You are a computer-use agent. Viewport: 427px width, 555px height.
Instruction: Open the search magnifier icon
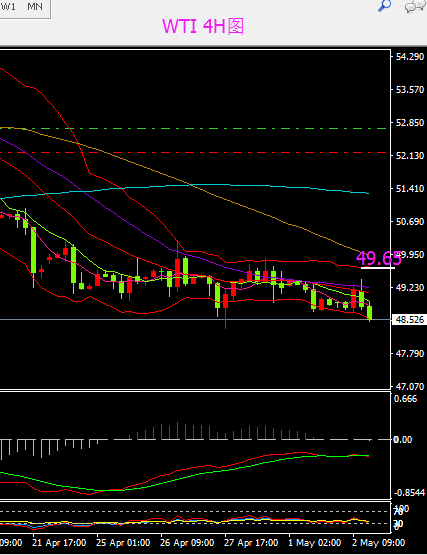tap(385, 6)
